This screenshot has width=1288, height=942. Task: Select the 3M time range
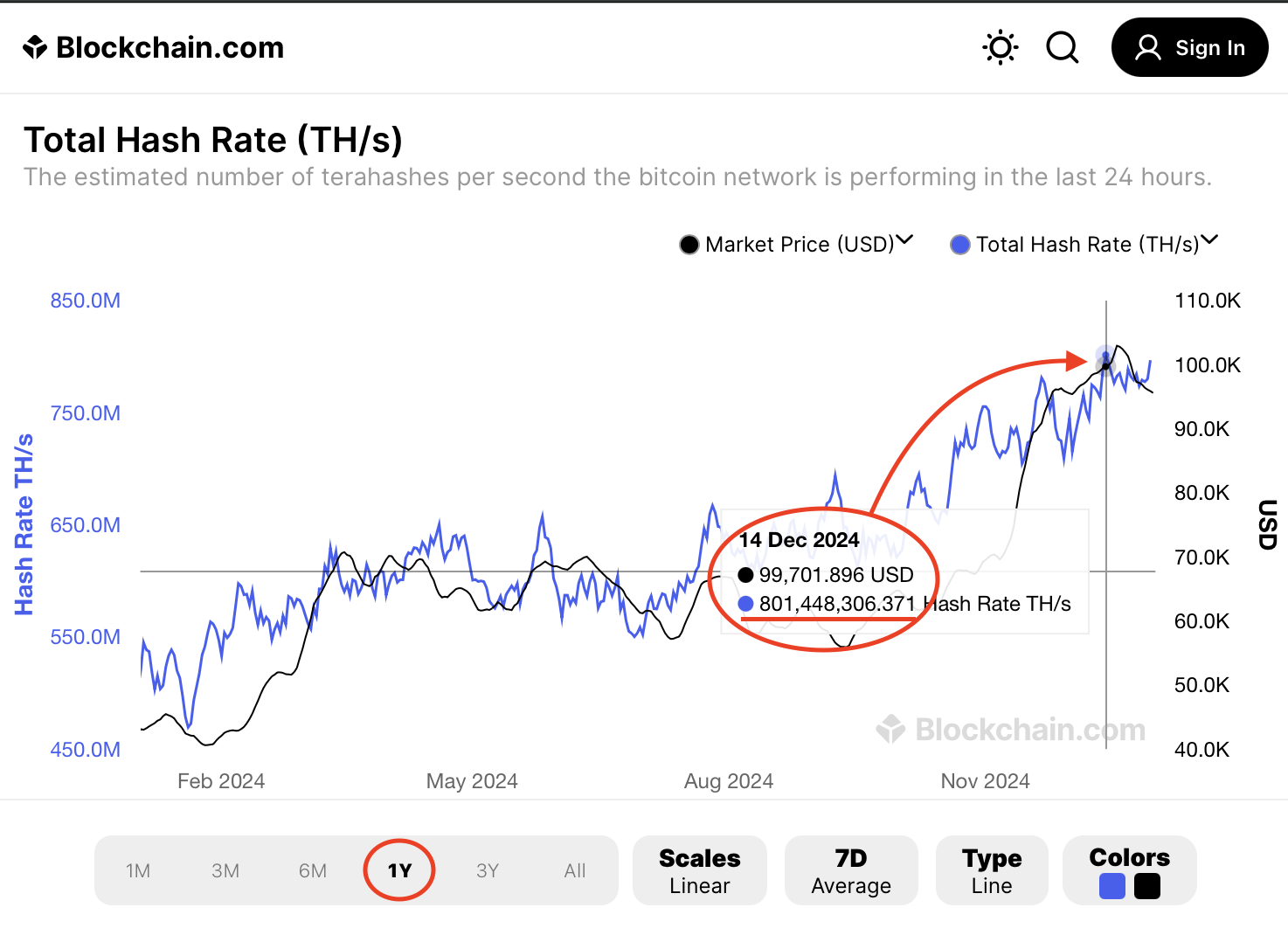click(x=225, y=870)
